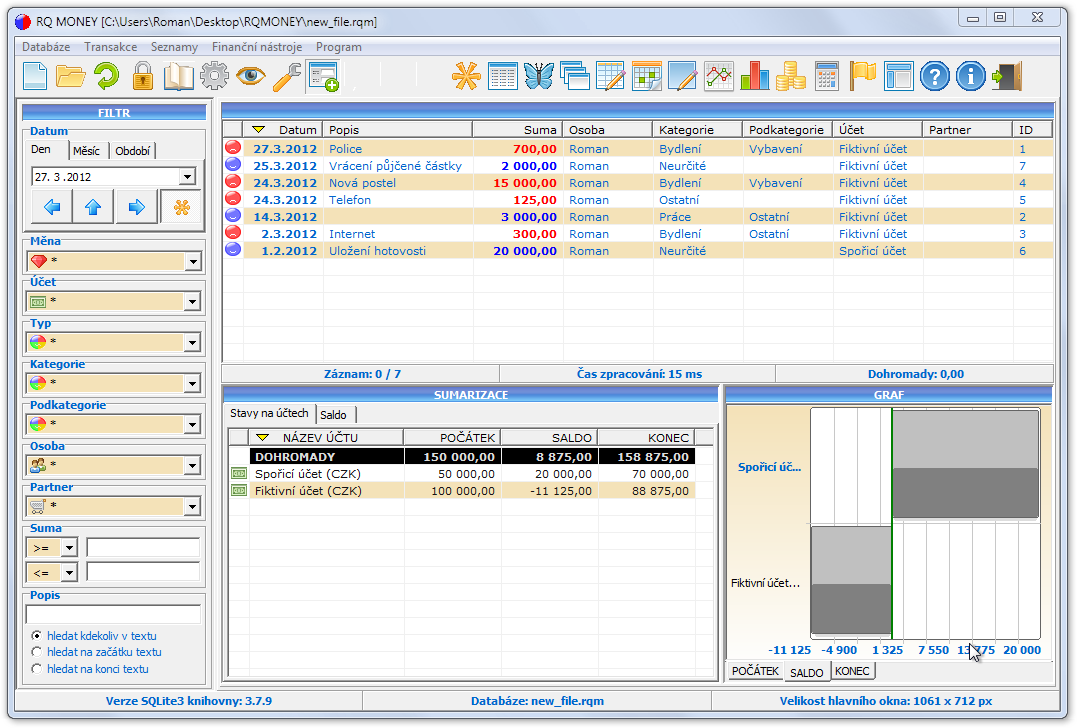Open the line chart icon
Viewport: 1077px width, 728px height.
(719, 76)
